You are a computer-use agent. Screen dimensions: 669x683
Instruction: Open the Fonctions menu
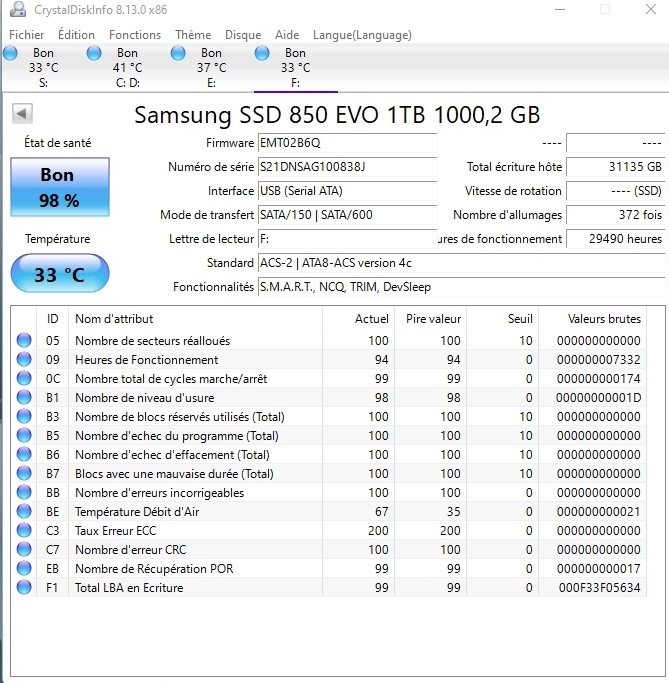135,34
